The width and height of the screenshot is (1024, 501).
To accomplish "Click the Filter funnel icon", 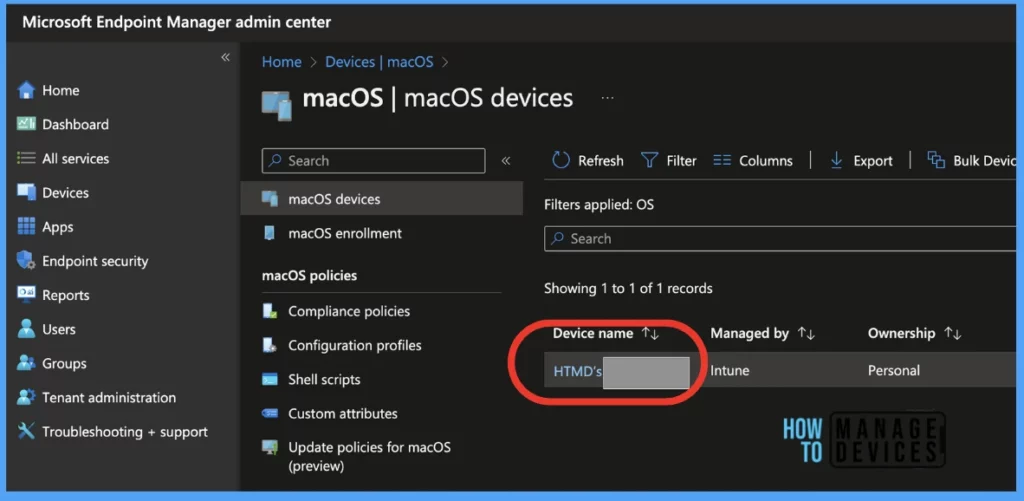I will [x=649, y=160].
